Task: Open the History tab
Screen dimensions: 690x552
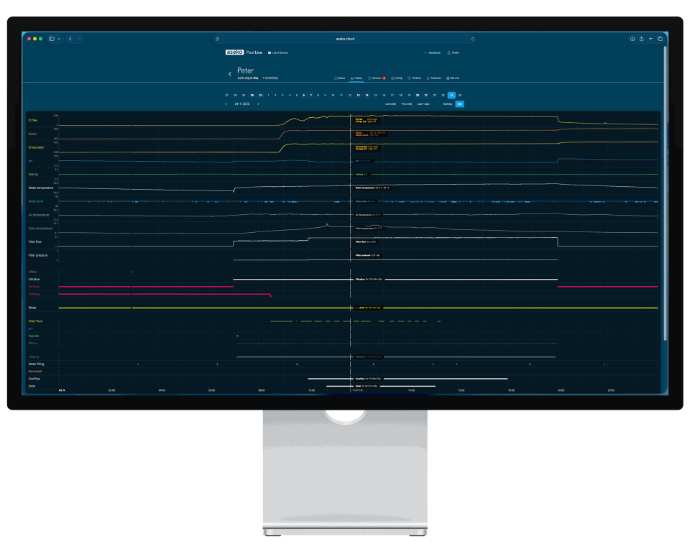Action: [x=355, y=77]
